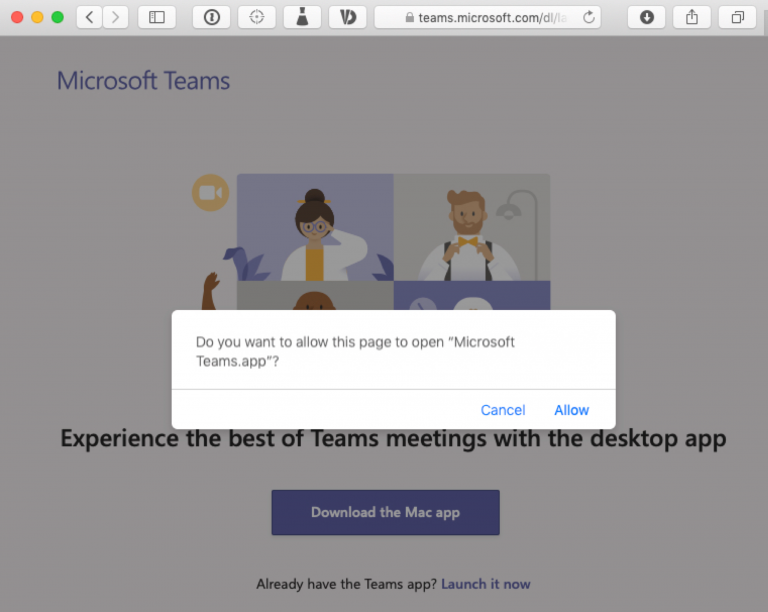Show the tab overview

click(x=737, y=18)
